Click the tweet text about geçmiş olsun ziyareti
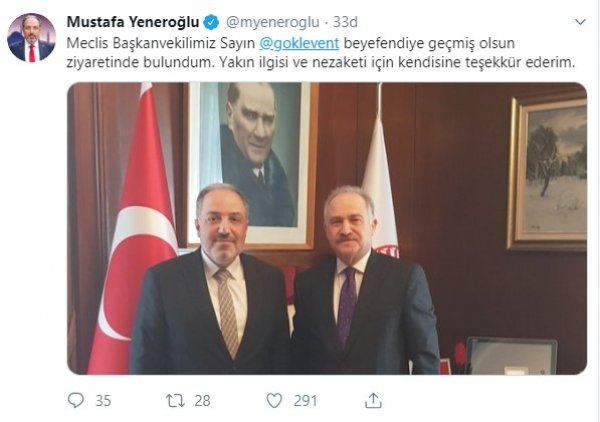The image size is (600, 422). pos(321,52)
